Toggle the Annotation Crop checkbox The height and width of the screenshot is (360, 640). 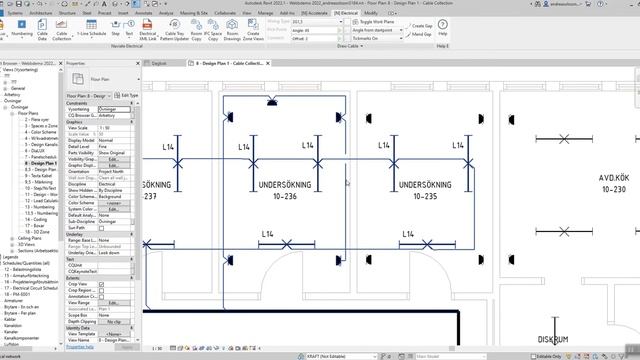click(101, 297)
